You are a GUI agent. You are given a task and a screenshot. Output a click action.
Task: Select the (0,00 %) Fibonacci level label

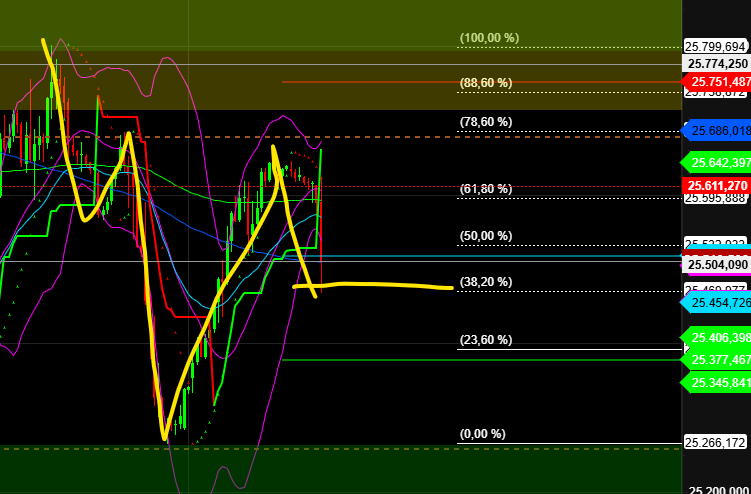[x=483, y=434]
